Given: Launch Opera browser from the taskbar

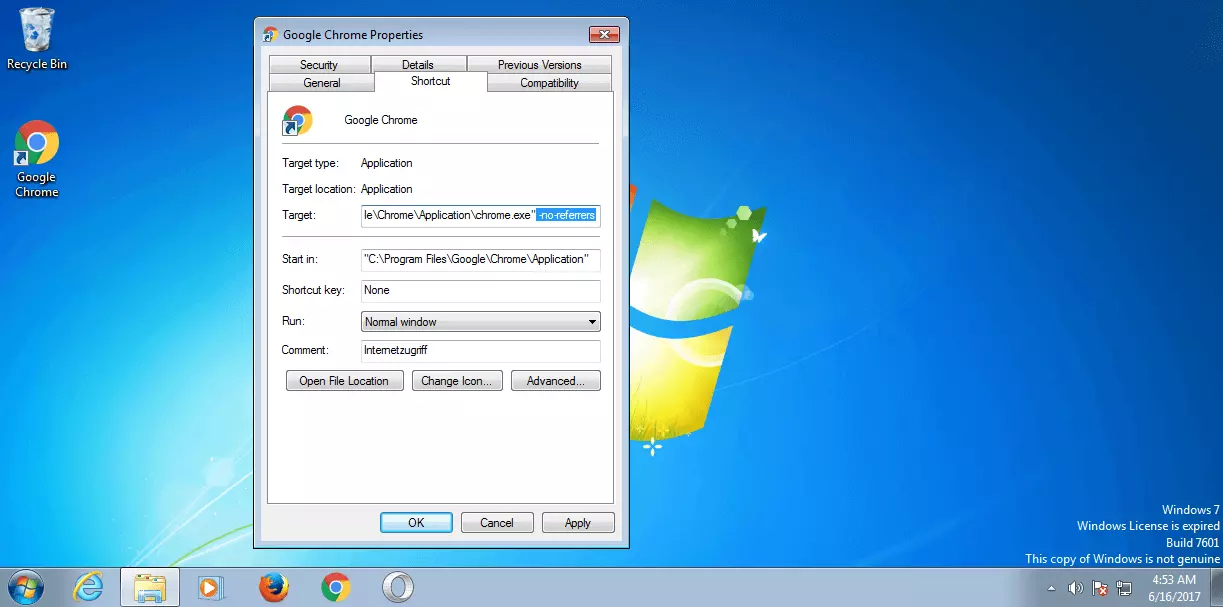Looking at the screenshot, I should click(x=397, y=588).
